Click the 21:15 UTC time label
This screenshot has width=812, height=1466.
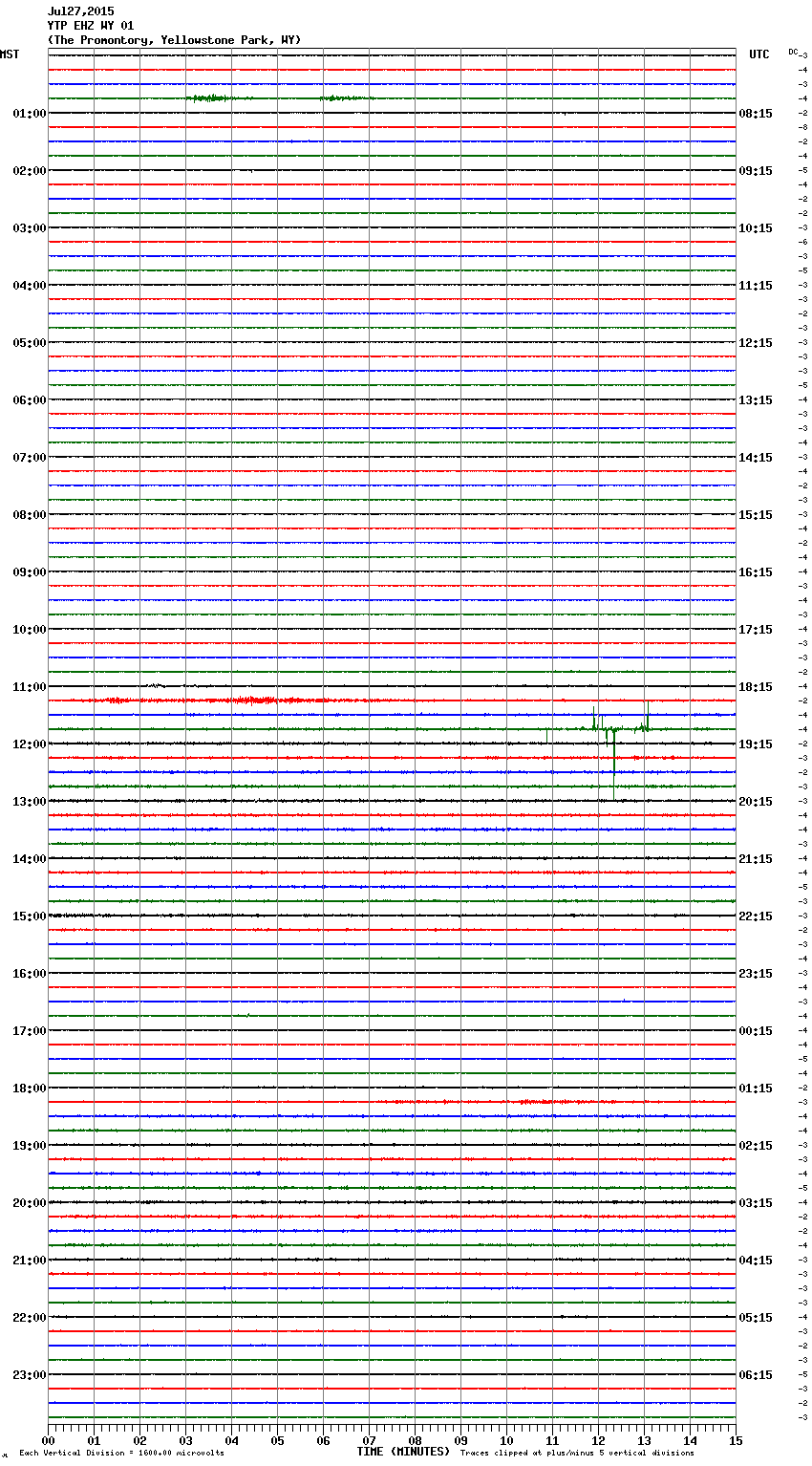tap(756, 859)
